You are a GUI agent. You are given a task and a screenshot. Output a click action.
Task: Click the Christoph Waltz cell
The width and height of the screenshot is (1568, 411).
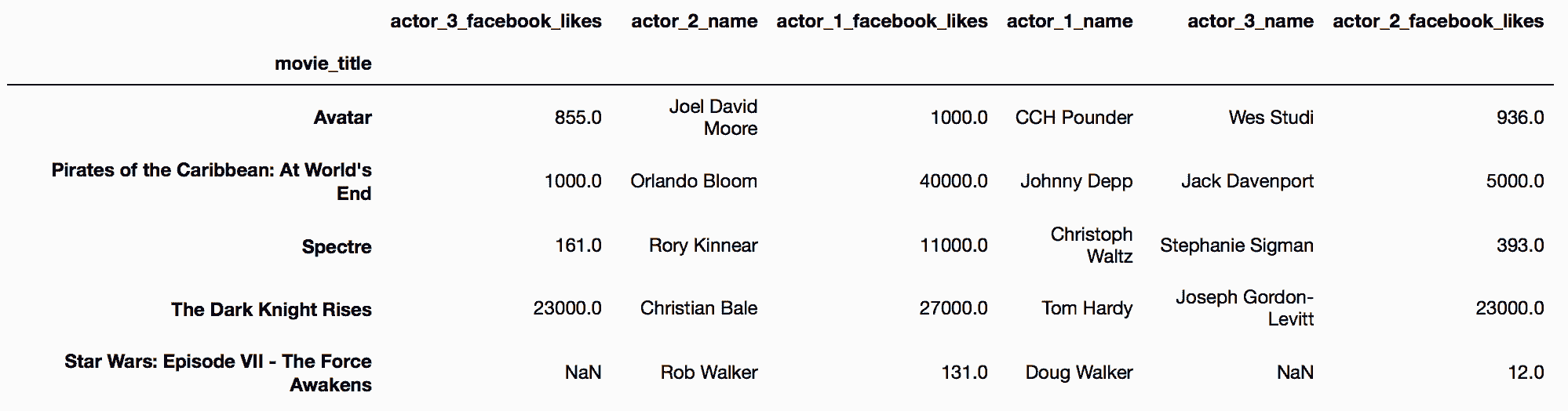click(x=1092, y=246)
